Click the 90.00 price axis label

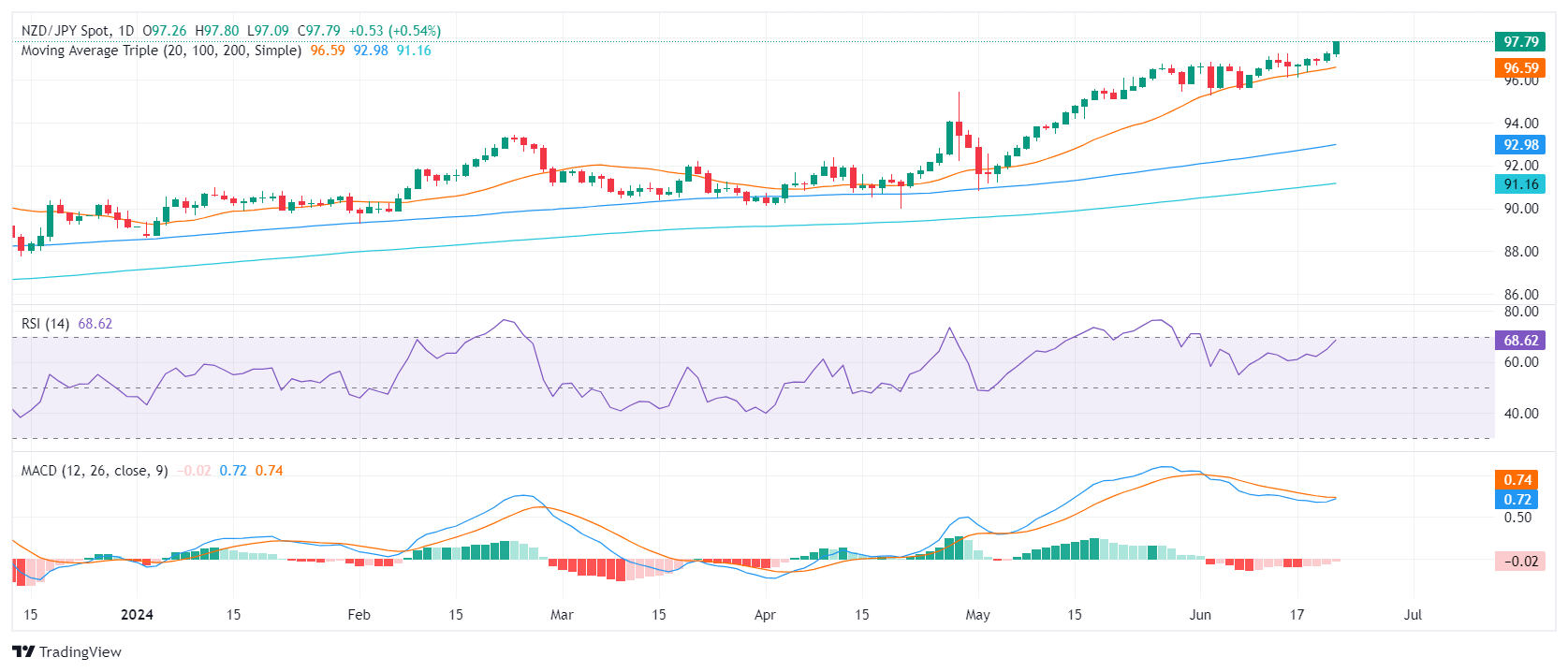coord(1521,209)
